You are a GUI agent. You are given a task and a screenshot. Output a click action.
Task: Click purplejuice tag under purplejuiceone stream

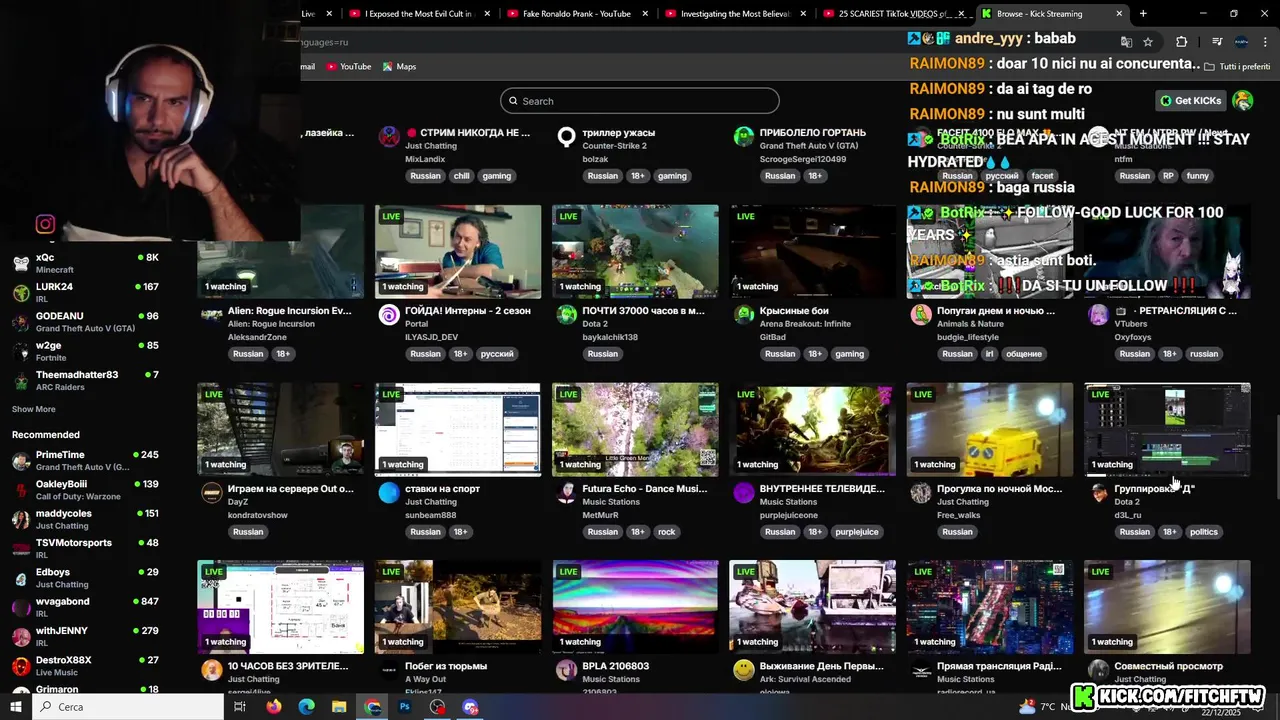tap(855, 531)
